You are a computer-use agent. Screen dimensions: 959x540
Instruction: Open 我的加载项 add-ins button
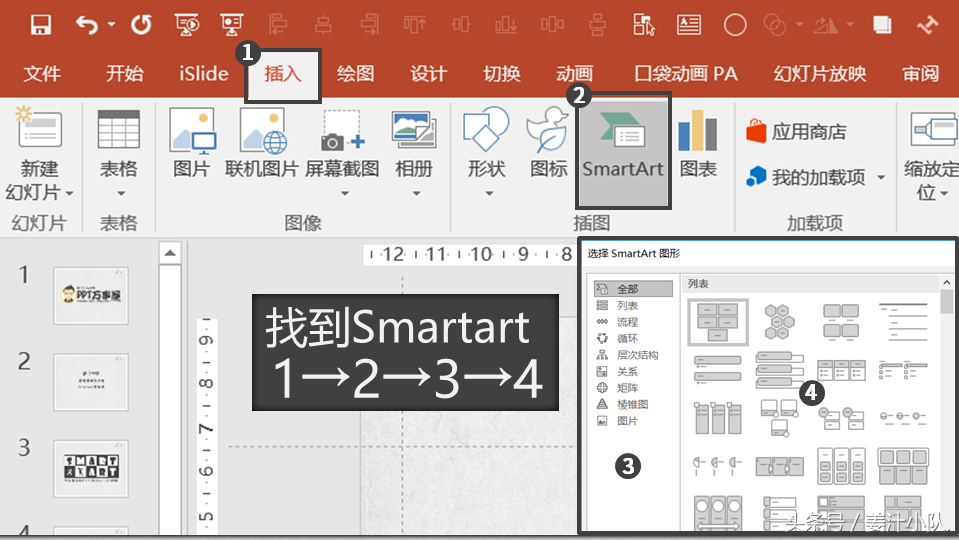pyautogui.click(x=806, y=177)
